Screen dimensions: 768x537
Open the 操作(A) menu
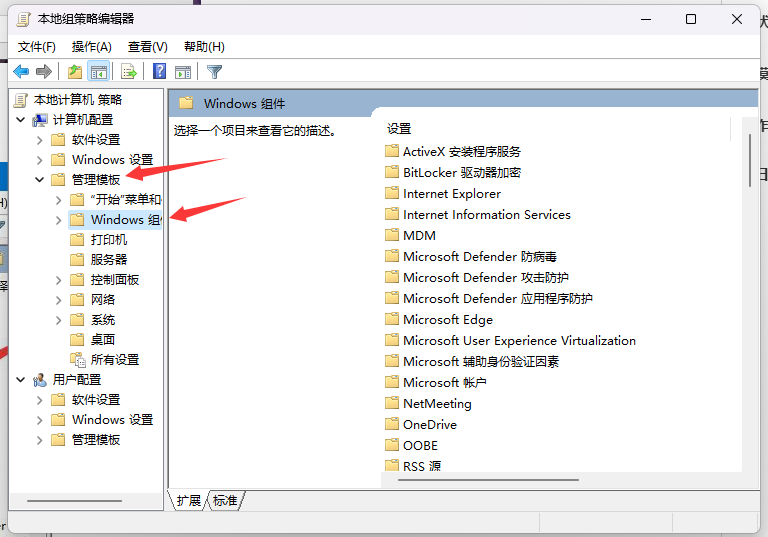tap(92, 47)
